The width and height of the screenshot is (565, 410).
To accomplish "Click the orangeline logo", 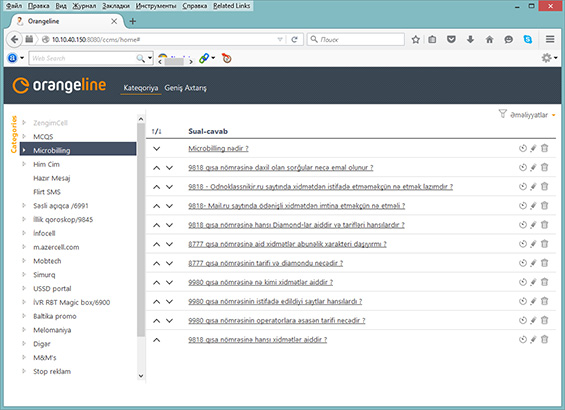I will [59, 85].
